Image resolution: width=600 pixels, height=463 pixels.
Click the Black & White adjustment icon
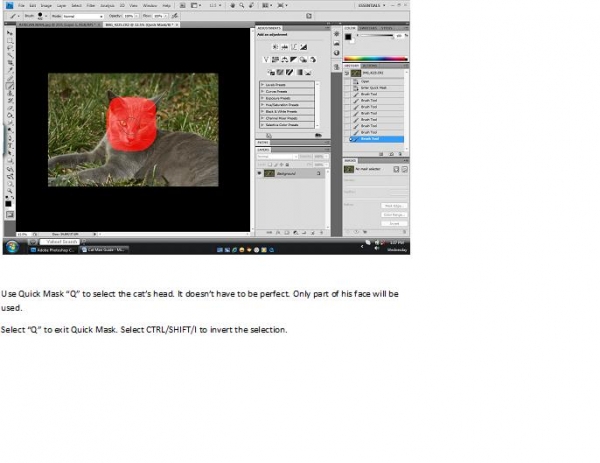click(x=293, y=60)
